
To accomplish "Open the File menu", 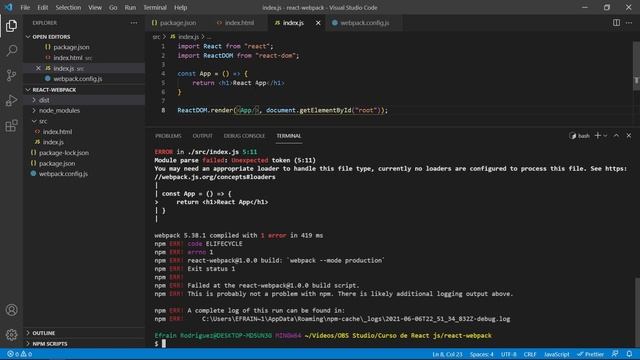I will pos(25,7).
